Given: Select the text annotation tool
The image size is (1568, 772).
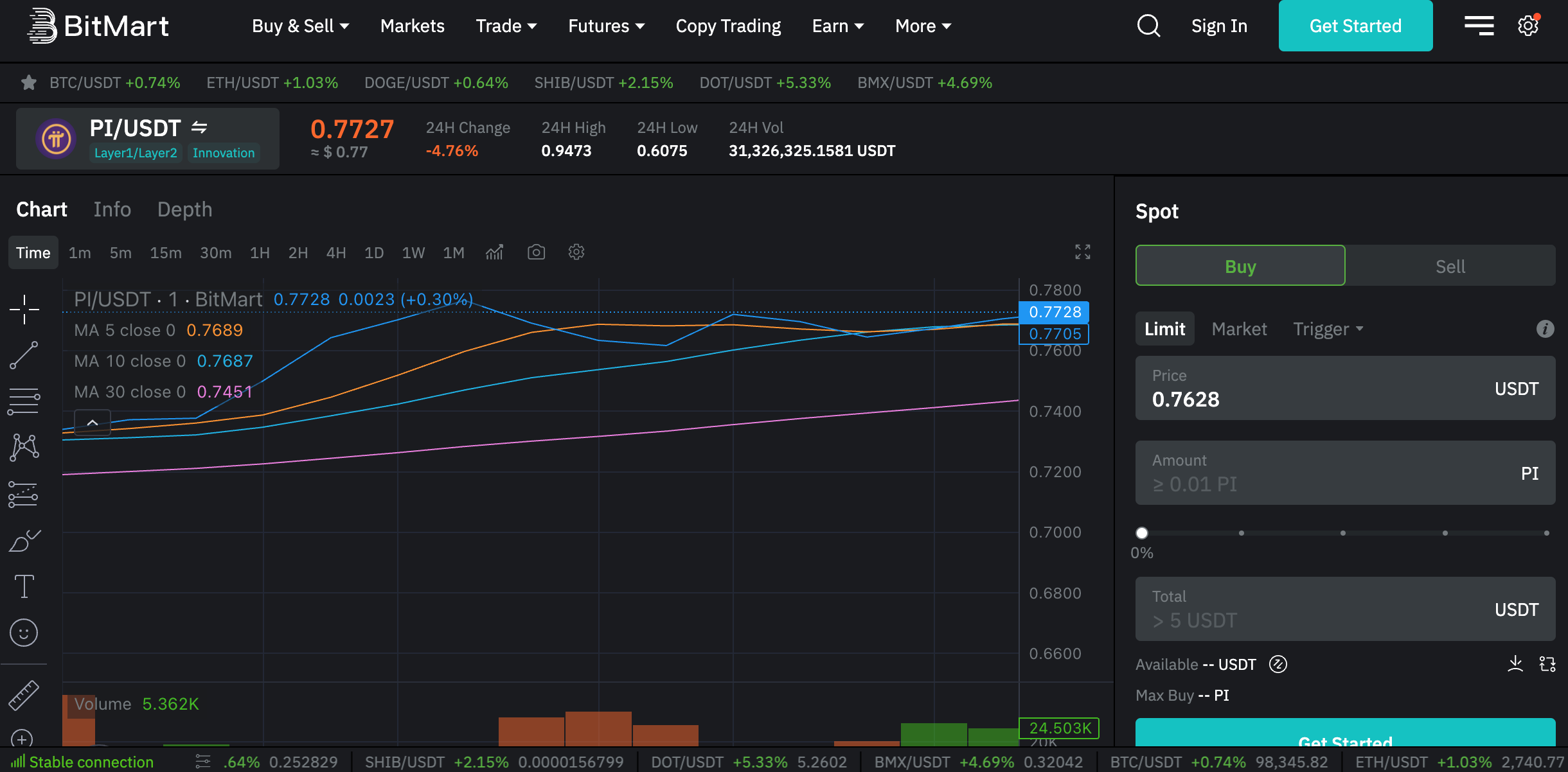Looking at the screenshot, I should 24,586.
